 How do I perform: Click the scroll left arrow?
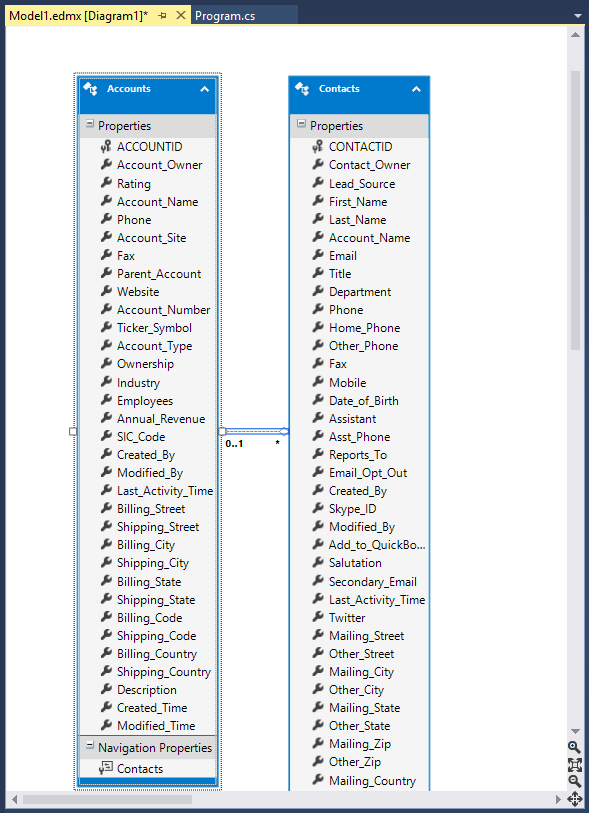15,799
